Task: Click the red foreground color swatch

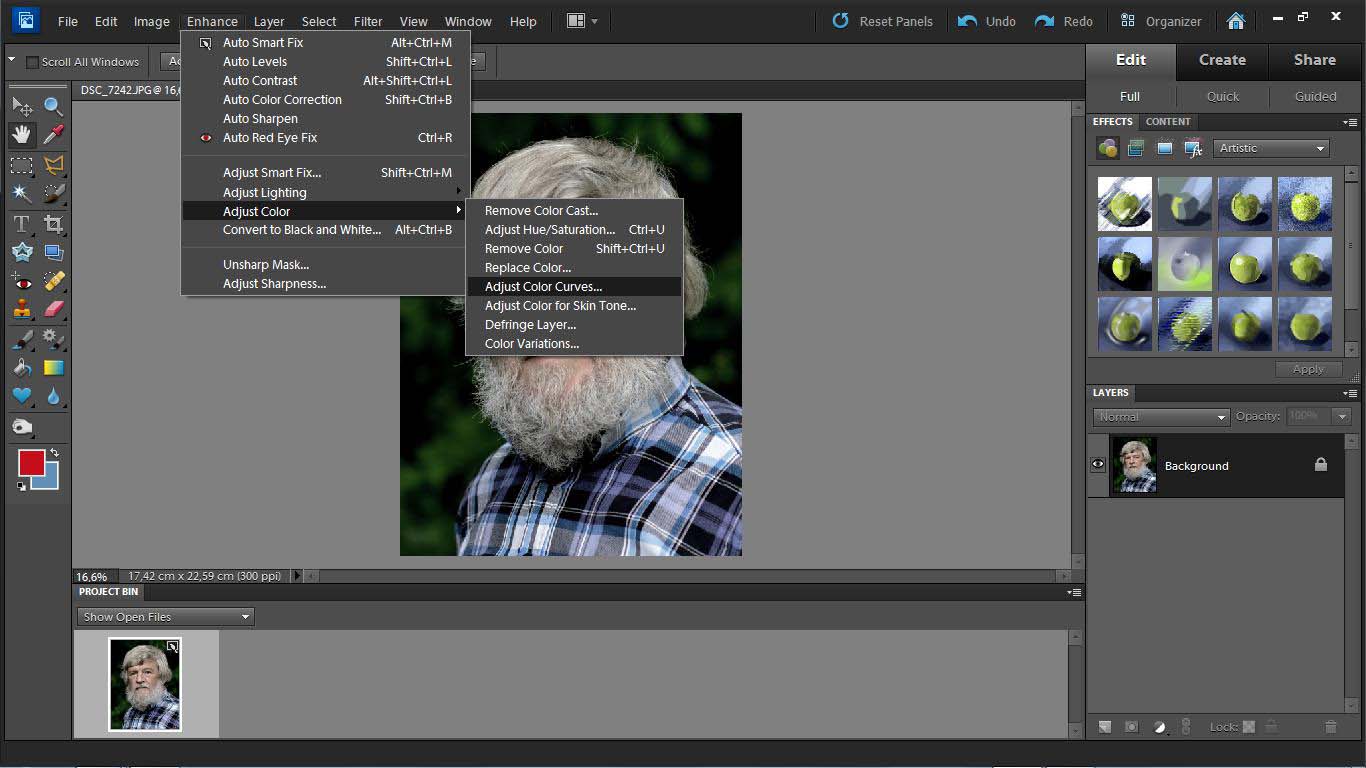Action: pyautogui.click(x=29, y=462)
